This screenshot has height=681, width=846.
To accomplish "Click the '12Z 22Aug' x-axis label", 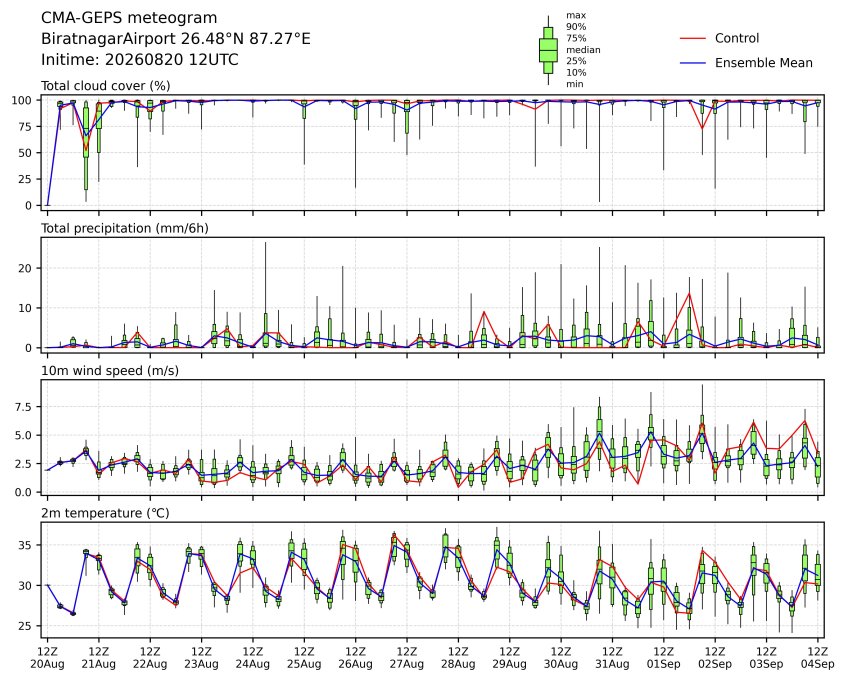I will click(150, 658).
